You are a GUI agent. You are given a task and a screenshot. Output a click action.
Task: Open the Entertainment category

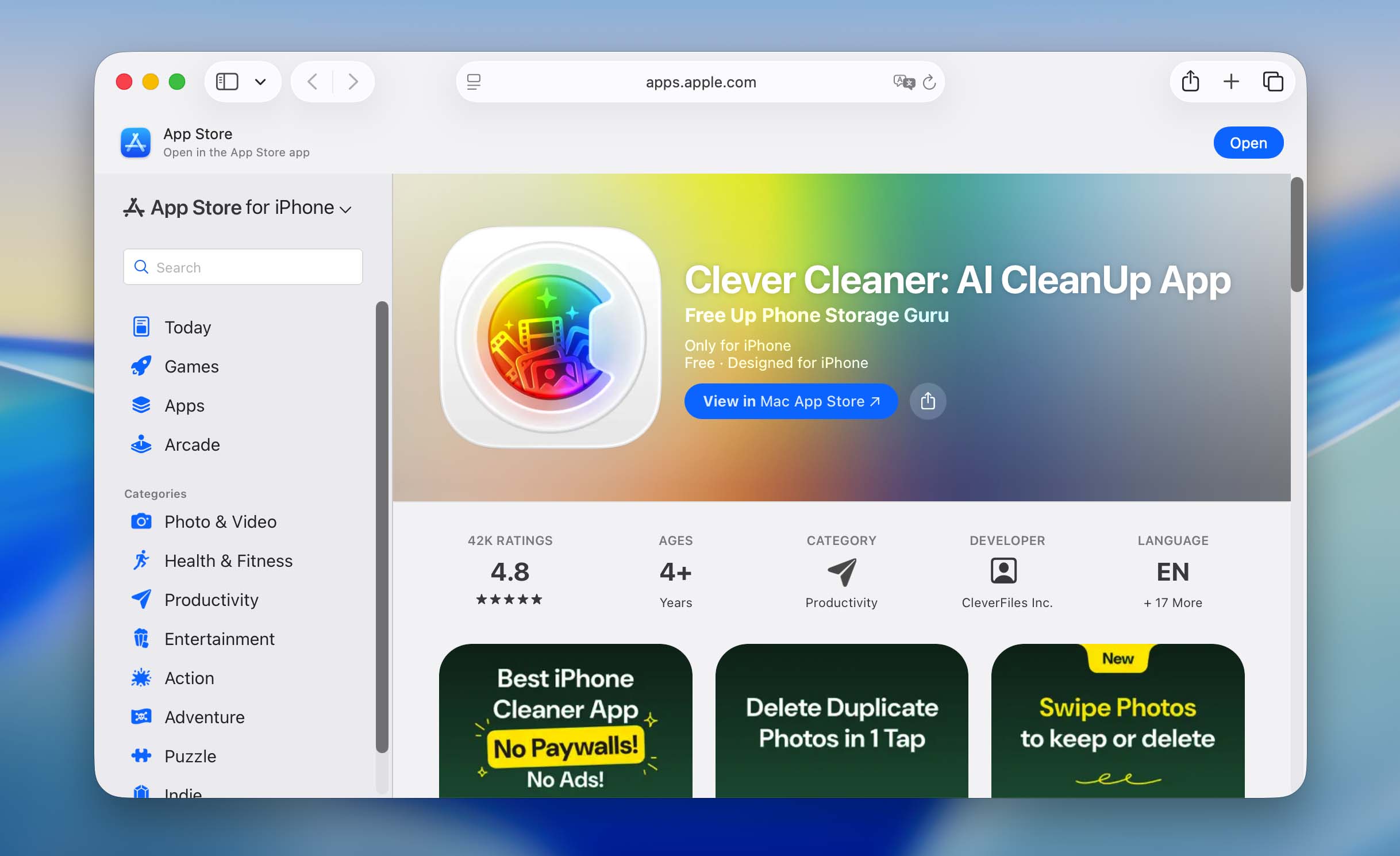[219, 639]
